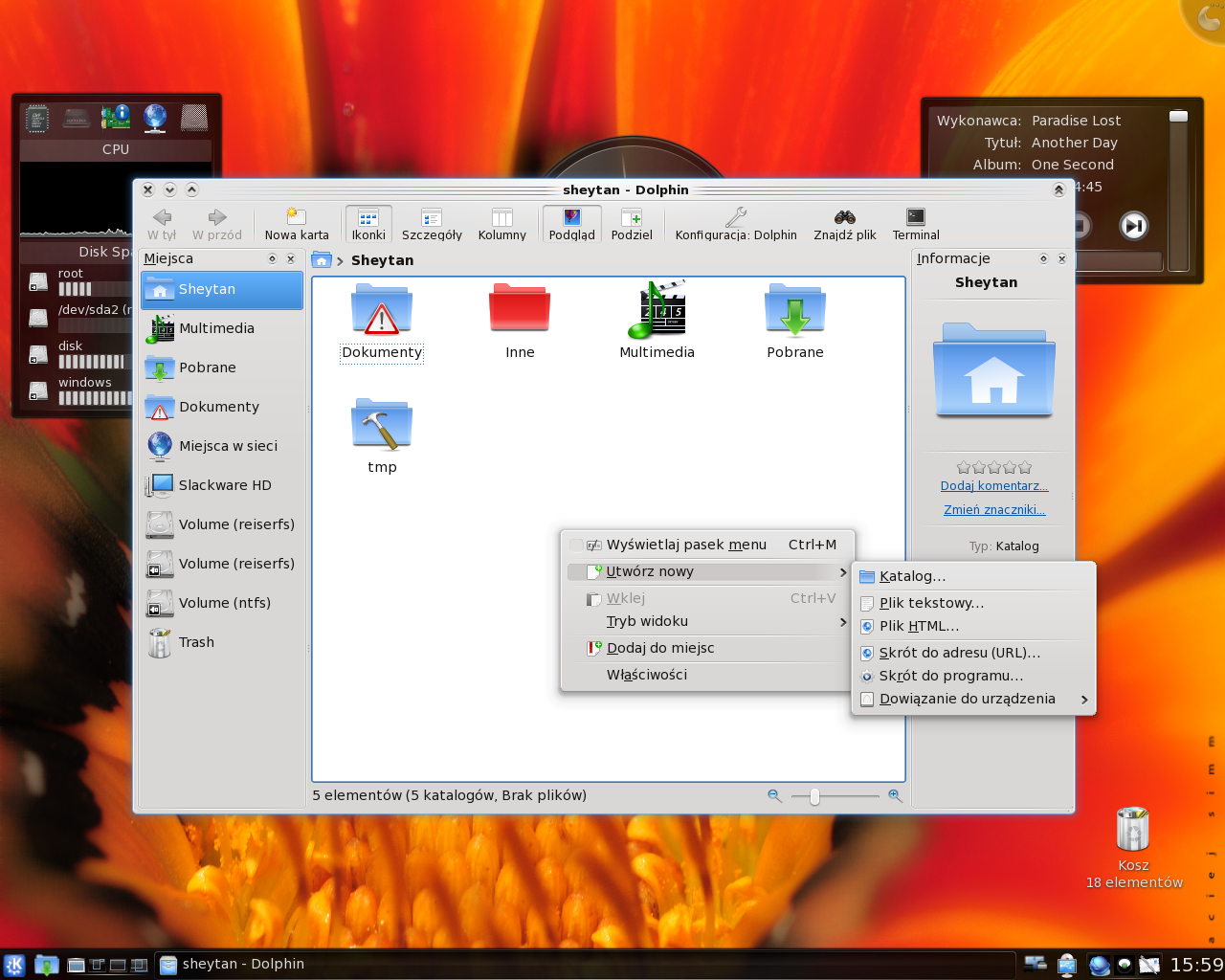This screenshot has height=980, width=1225.
Task: Open the KDE application launcher menu
Action: (13, 965)
